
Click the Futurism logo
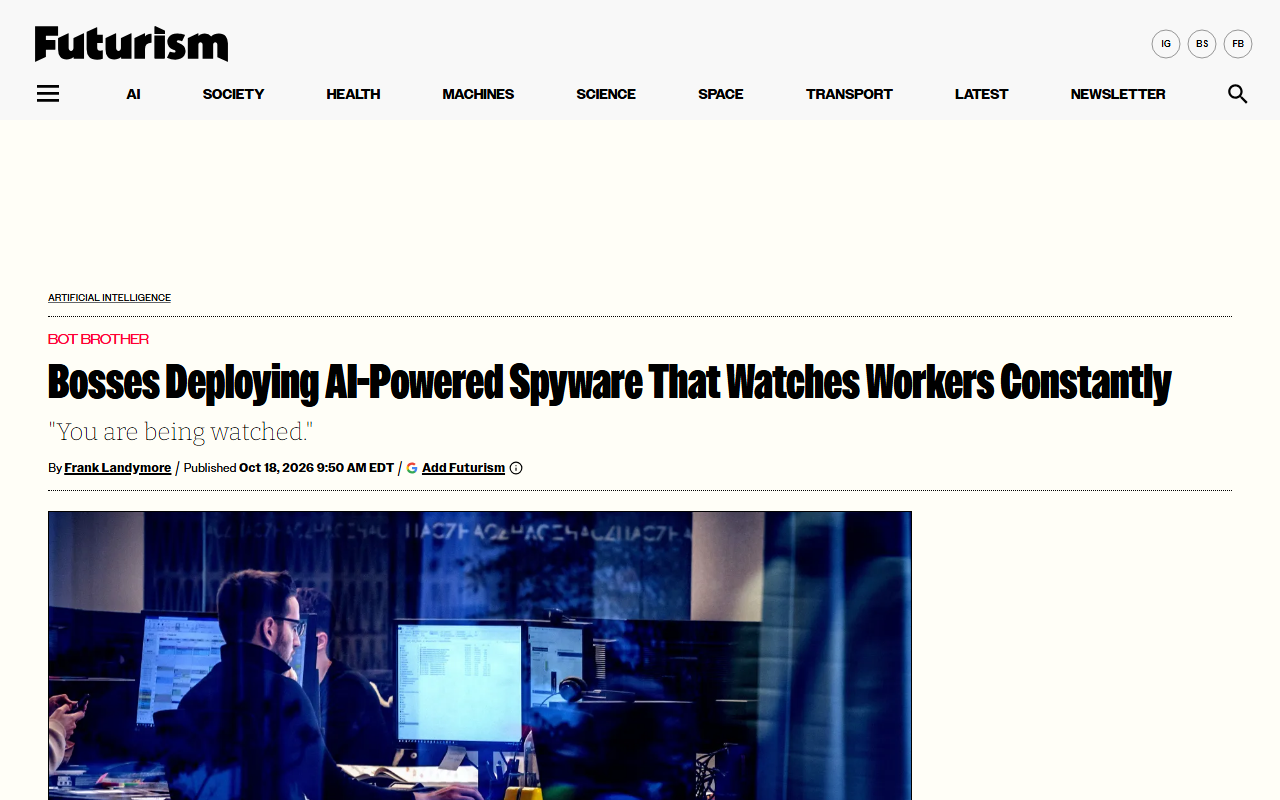131,44
